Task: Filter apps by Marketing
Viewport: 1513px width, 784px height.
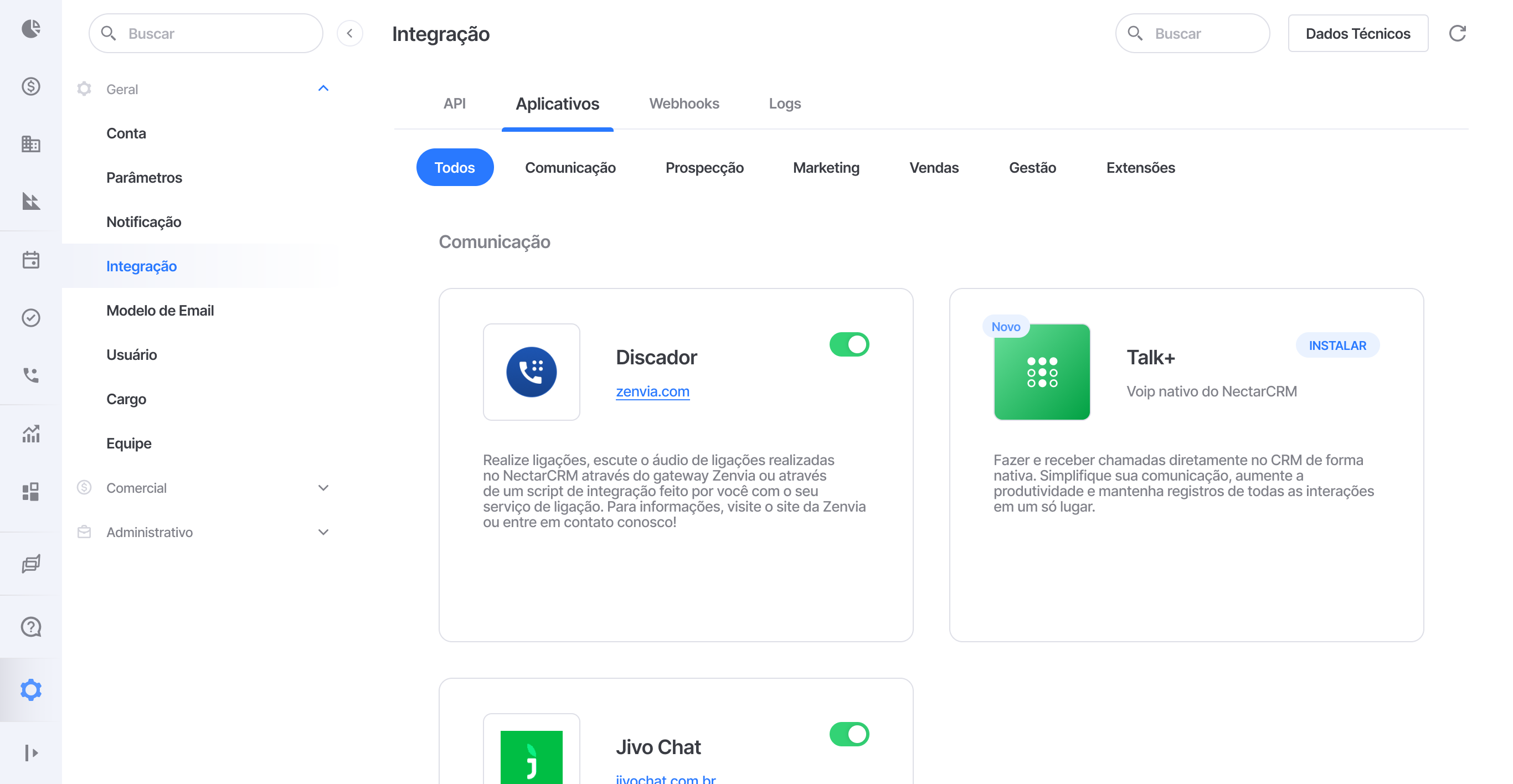Action: pyautogui.click(x=826, y=168)
